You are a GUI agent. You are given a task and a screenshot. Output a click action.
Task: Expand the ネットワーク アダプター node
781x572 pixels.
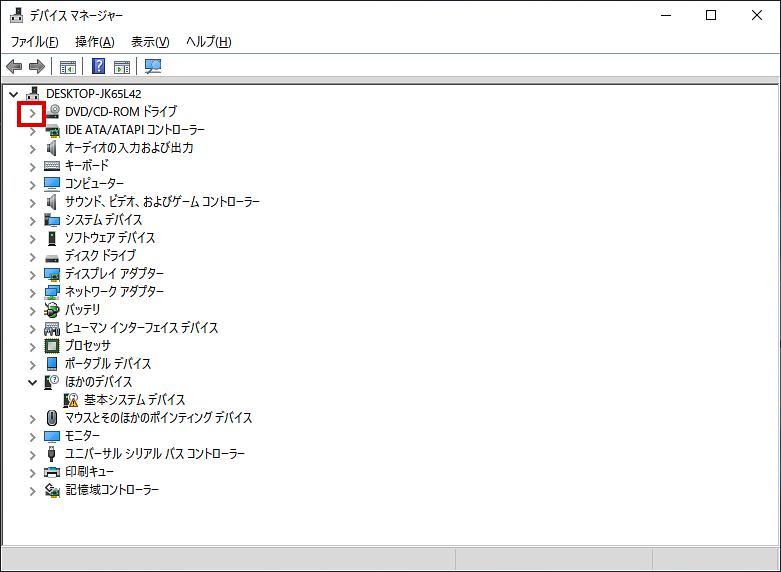(32, 293)
